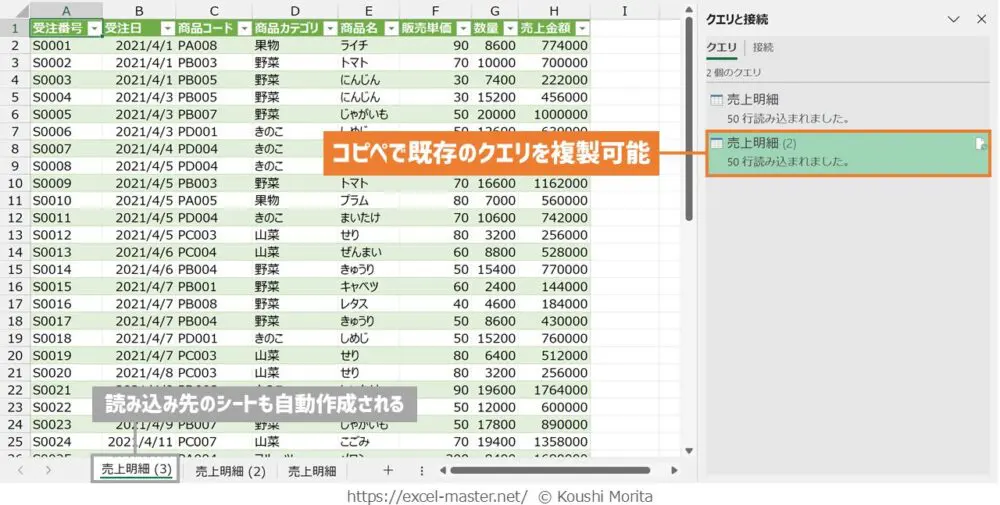Open the 商品コード filter dropdown arrow
The width and height of the screenshot is (1000, 505).
241,28
